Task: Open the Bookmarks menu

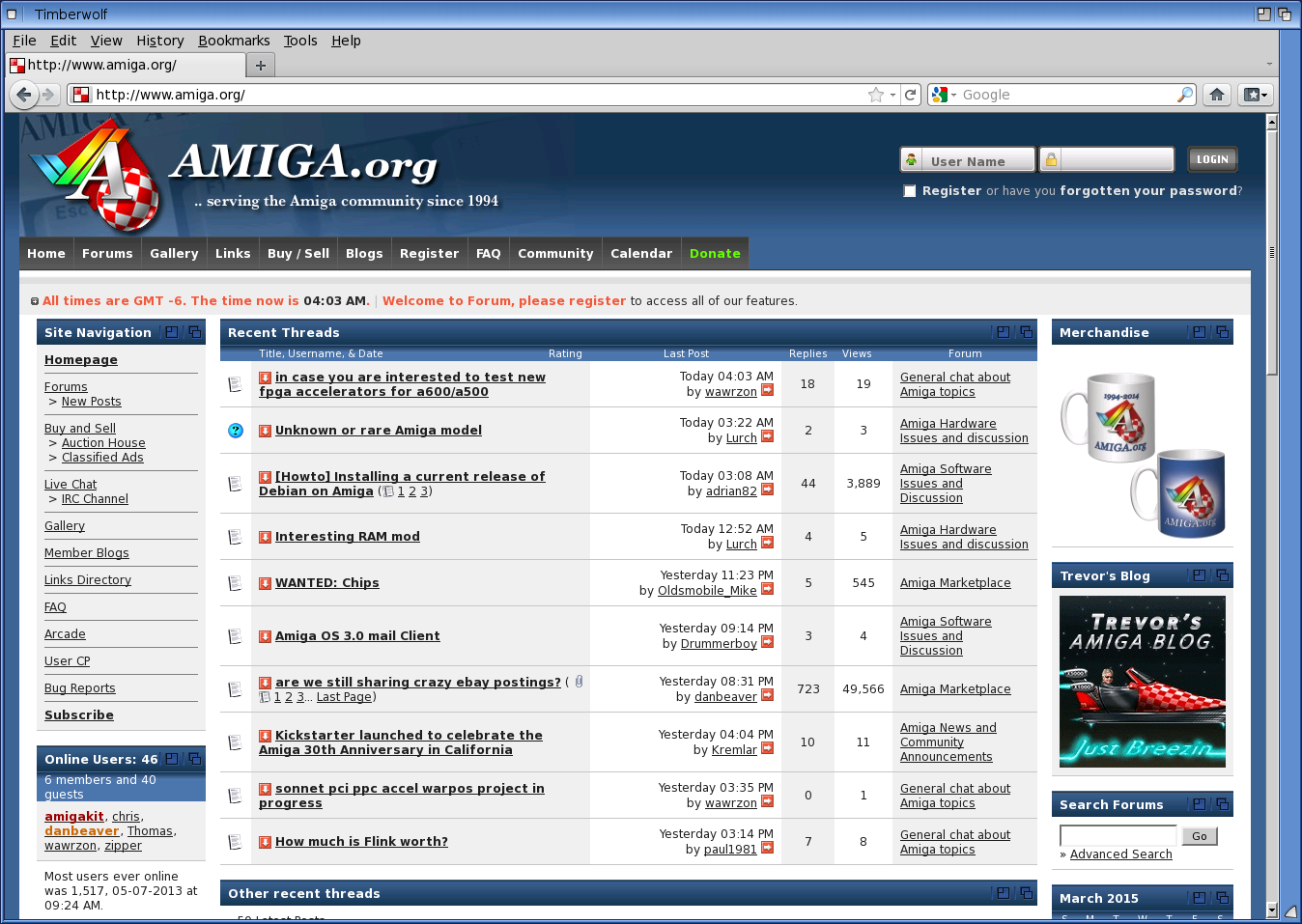Action: tap(234, 41)
